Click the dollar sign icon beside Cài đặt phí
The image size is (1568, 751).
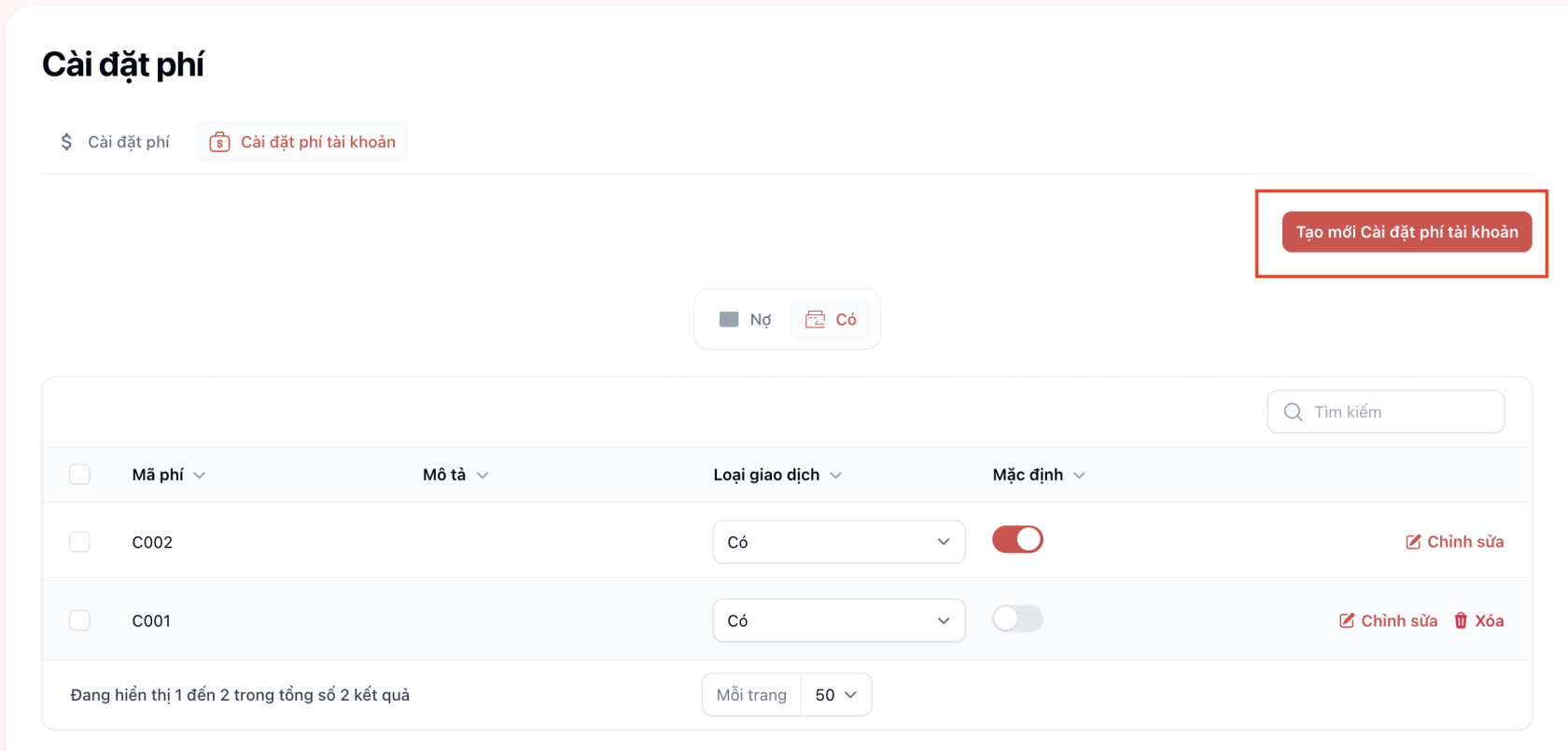66,142
